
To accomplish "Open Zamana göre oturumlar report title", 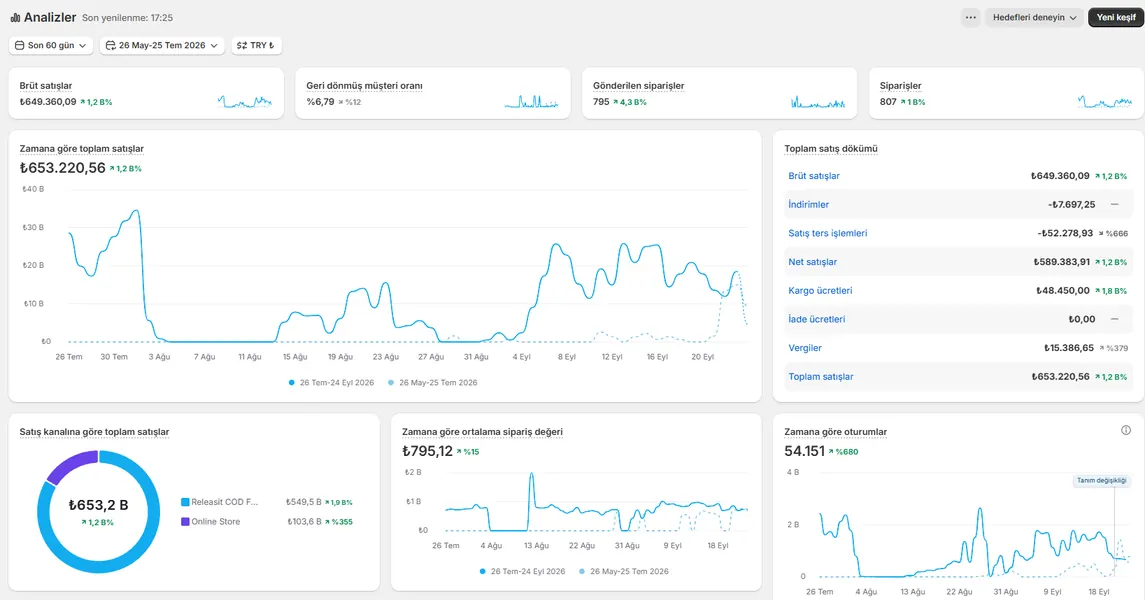I will pos(835,431).
